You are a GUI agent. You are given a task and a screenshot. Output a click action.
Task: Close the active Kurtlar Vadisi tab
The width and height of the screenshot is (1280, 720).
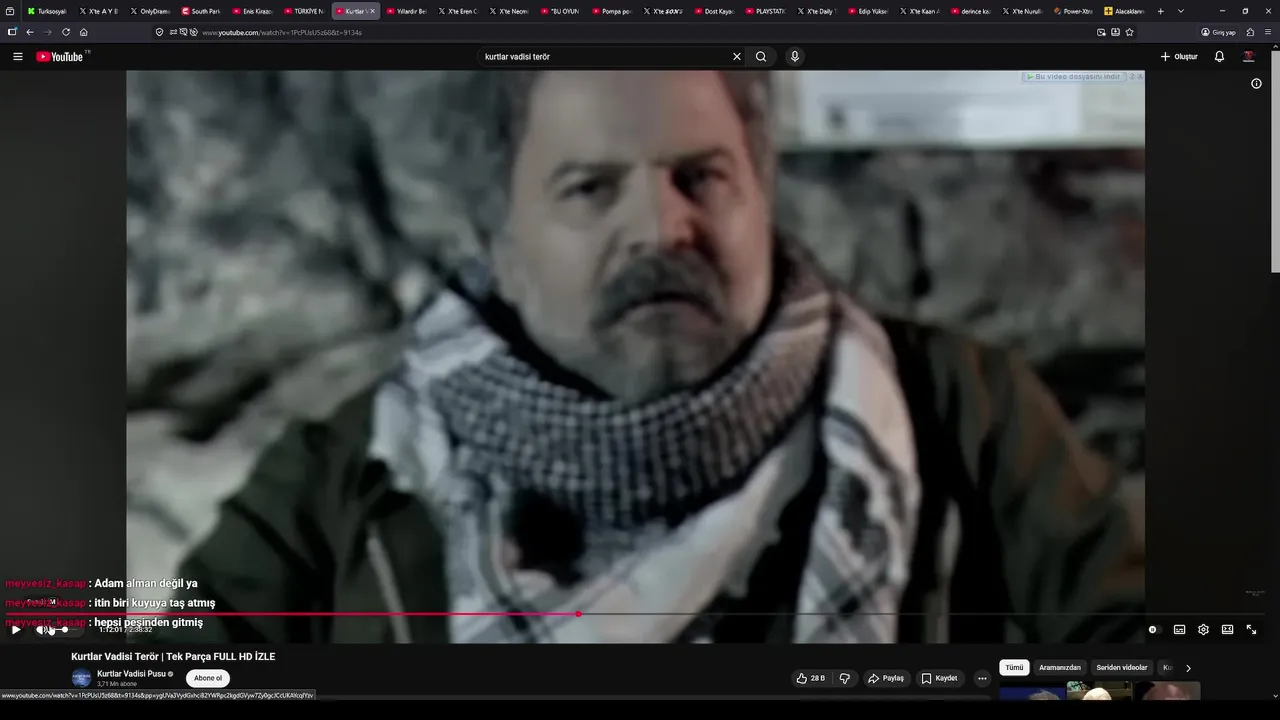click(x=372, y=11)
